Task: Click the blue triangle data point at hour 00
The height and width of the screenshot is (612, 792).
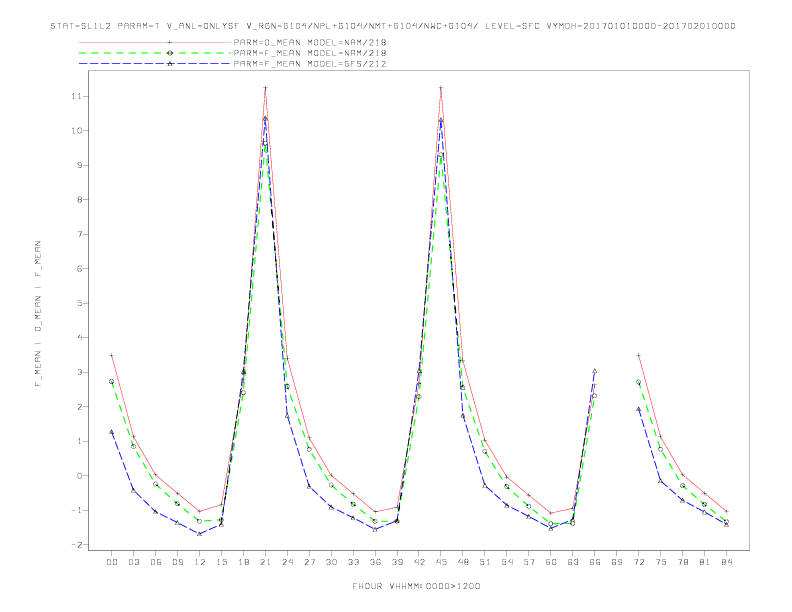Action: 112,432
